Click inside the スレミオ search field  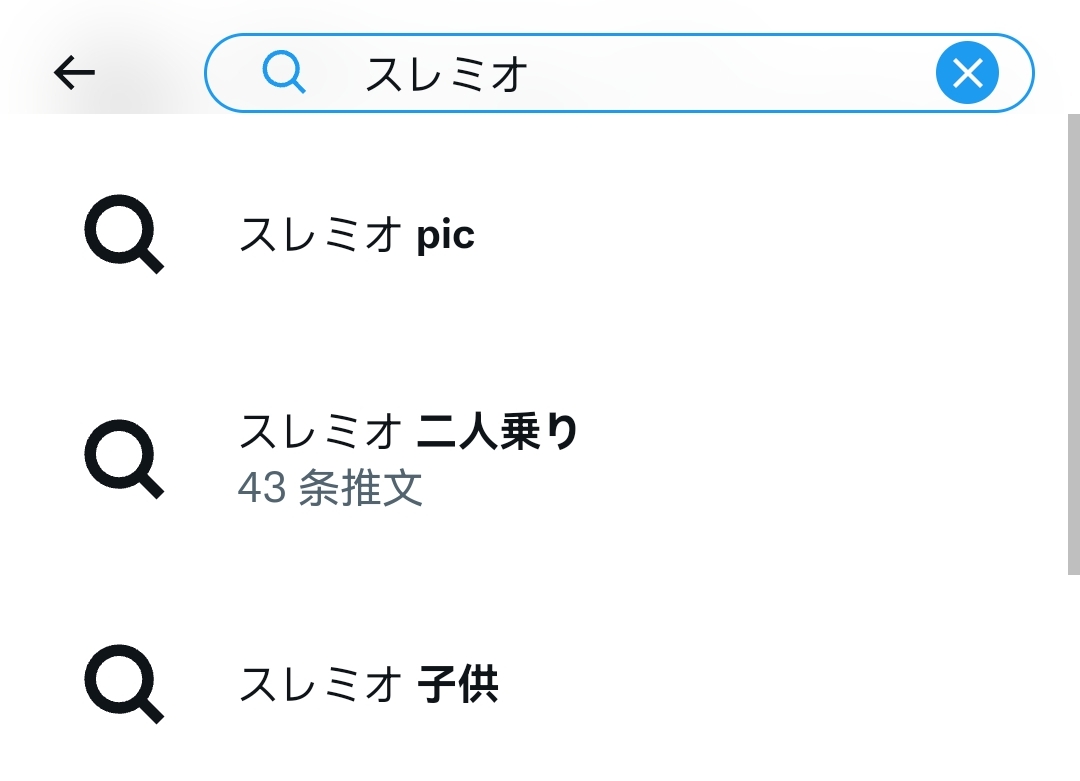pyautogui.click(x=619, y=72)
